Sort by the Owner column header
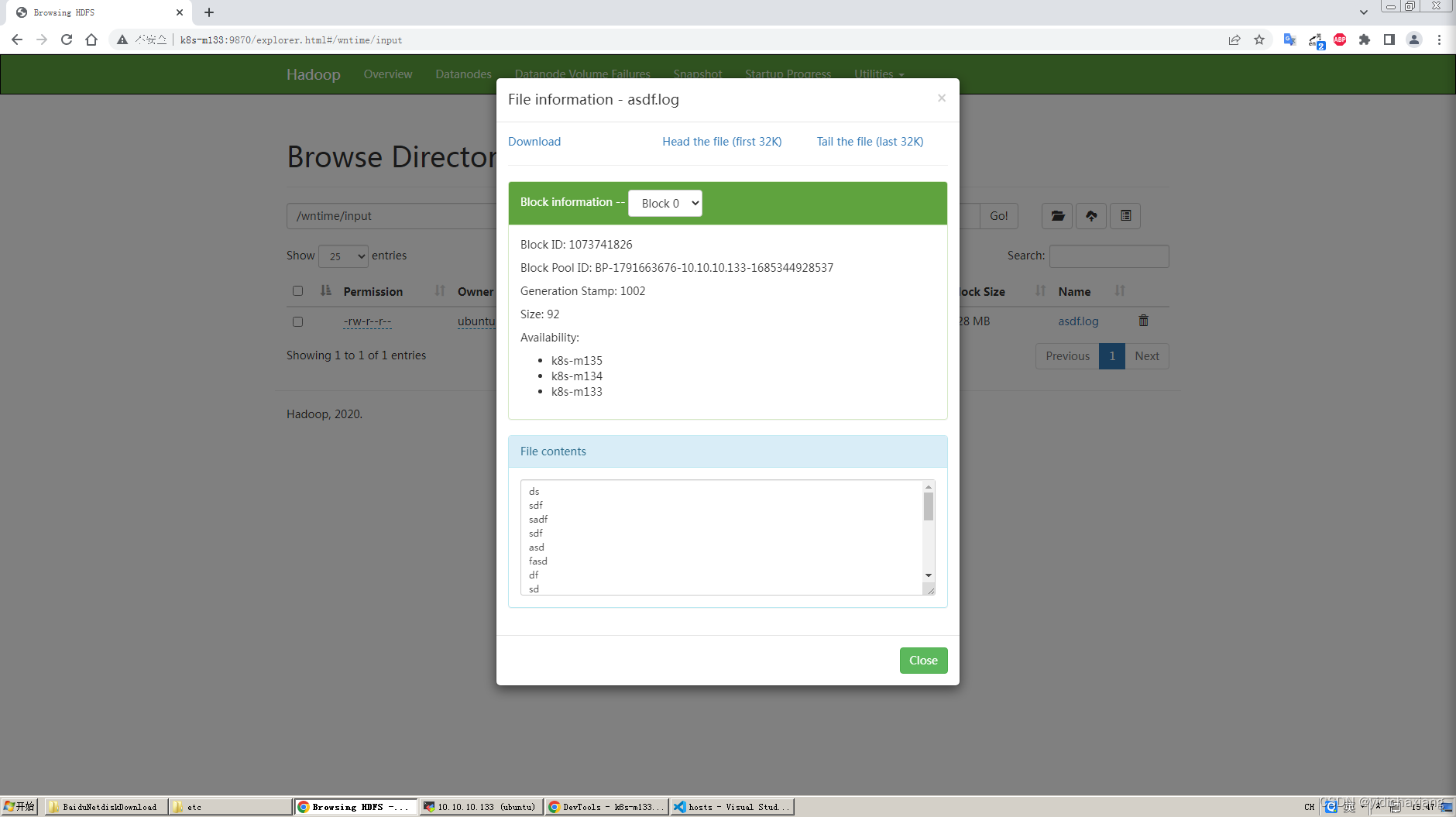 (476, 292)
